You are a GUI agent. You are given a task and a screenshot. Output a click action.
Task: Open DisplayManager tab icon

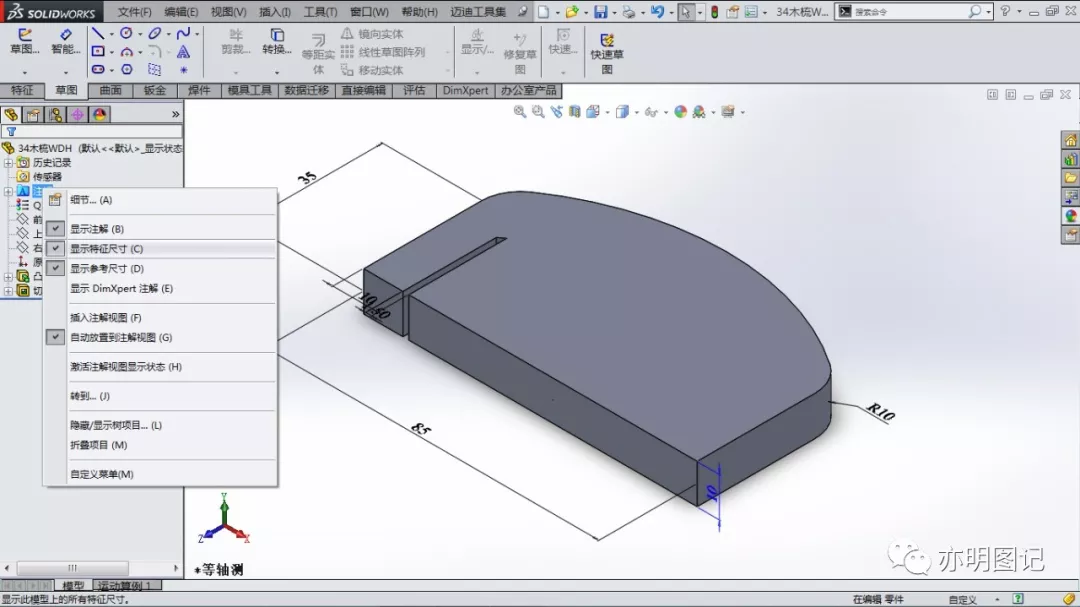(99, 114)
